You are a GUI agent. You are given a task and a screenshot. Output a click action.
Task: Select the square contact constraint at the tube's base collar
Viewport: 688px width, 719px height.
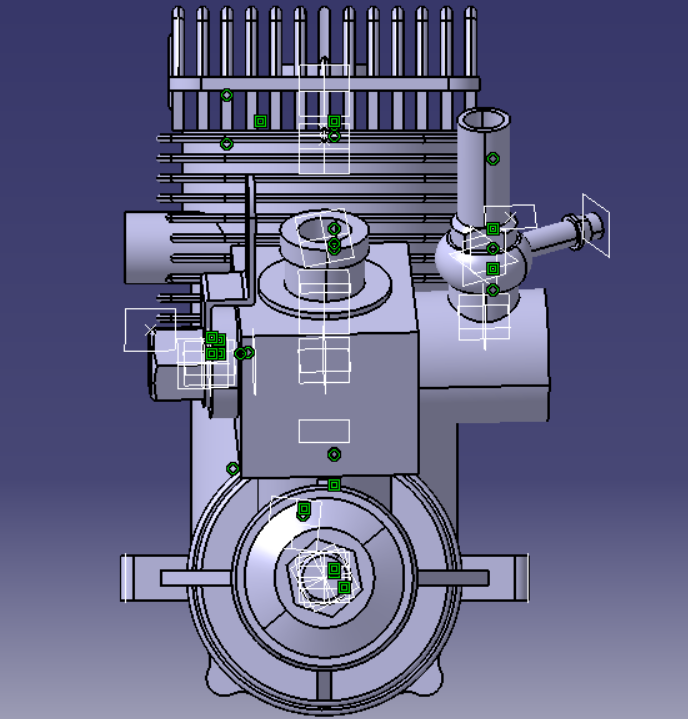click(x=493, y=228)
